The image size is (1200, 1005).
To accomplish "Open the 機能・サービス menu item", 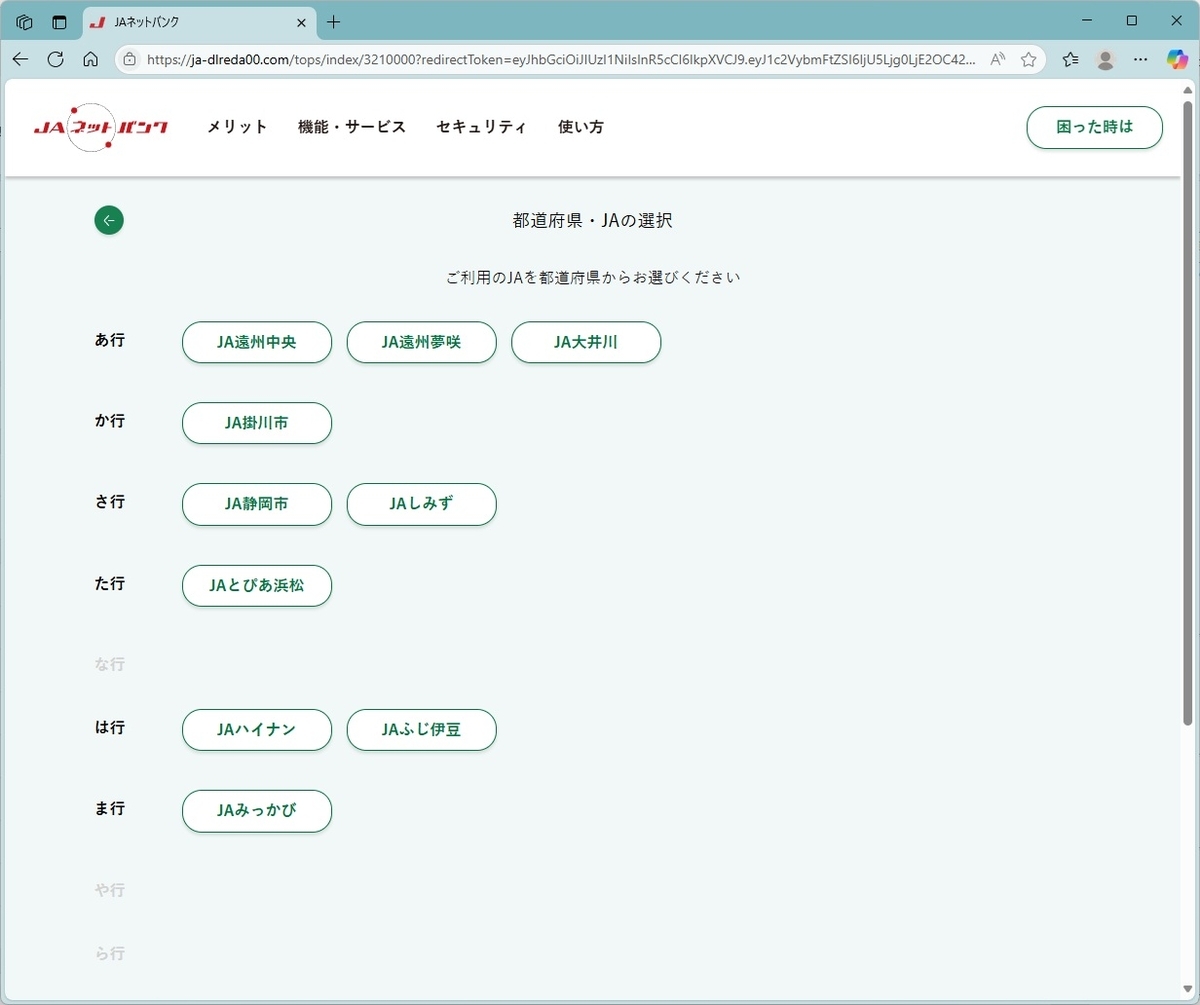I will point(352,127).
